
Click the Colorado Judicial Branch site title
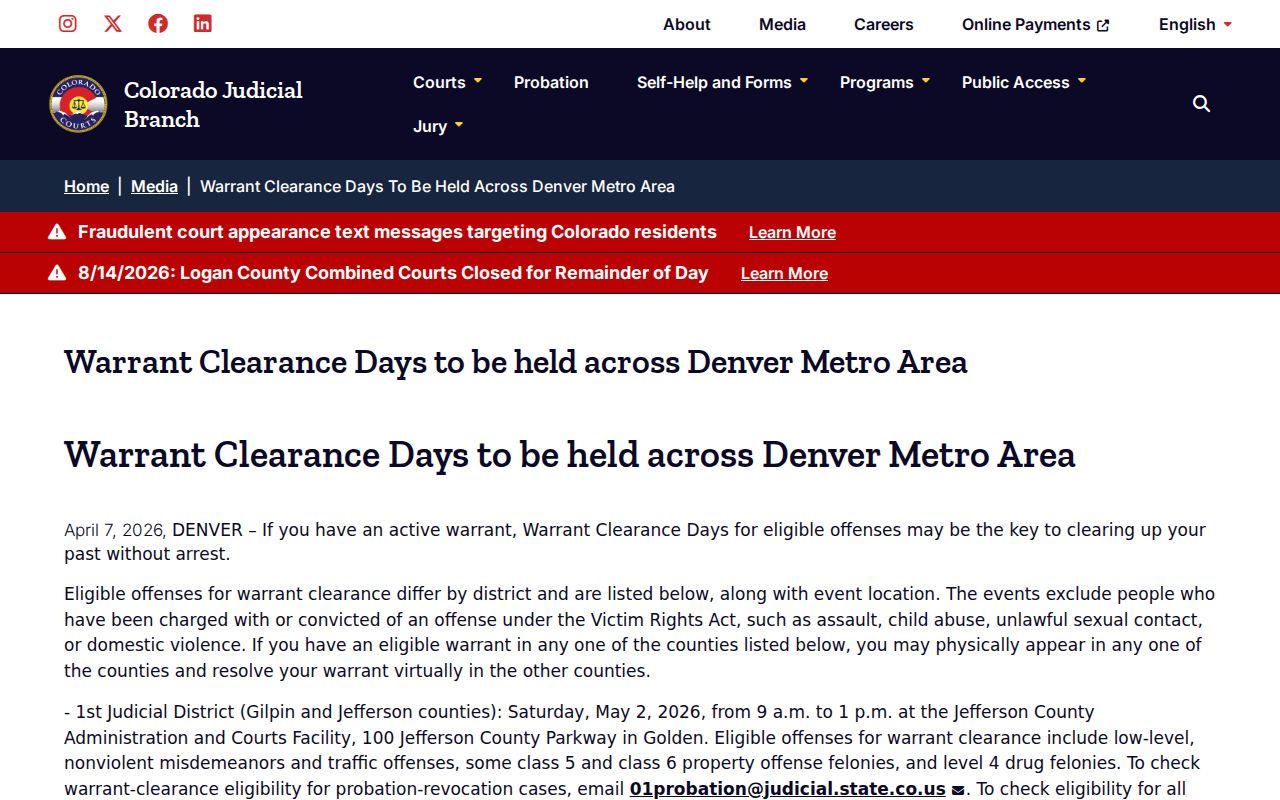213,104
